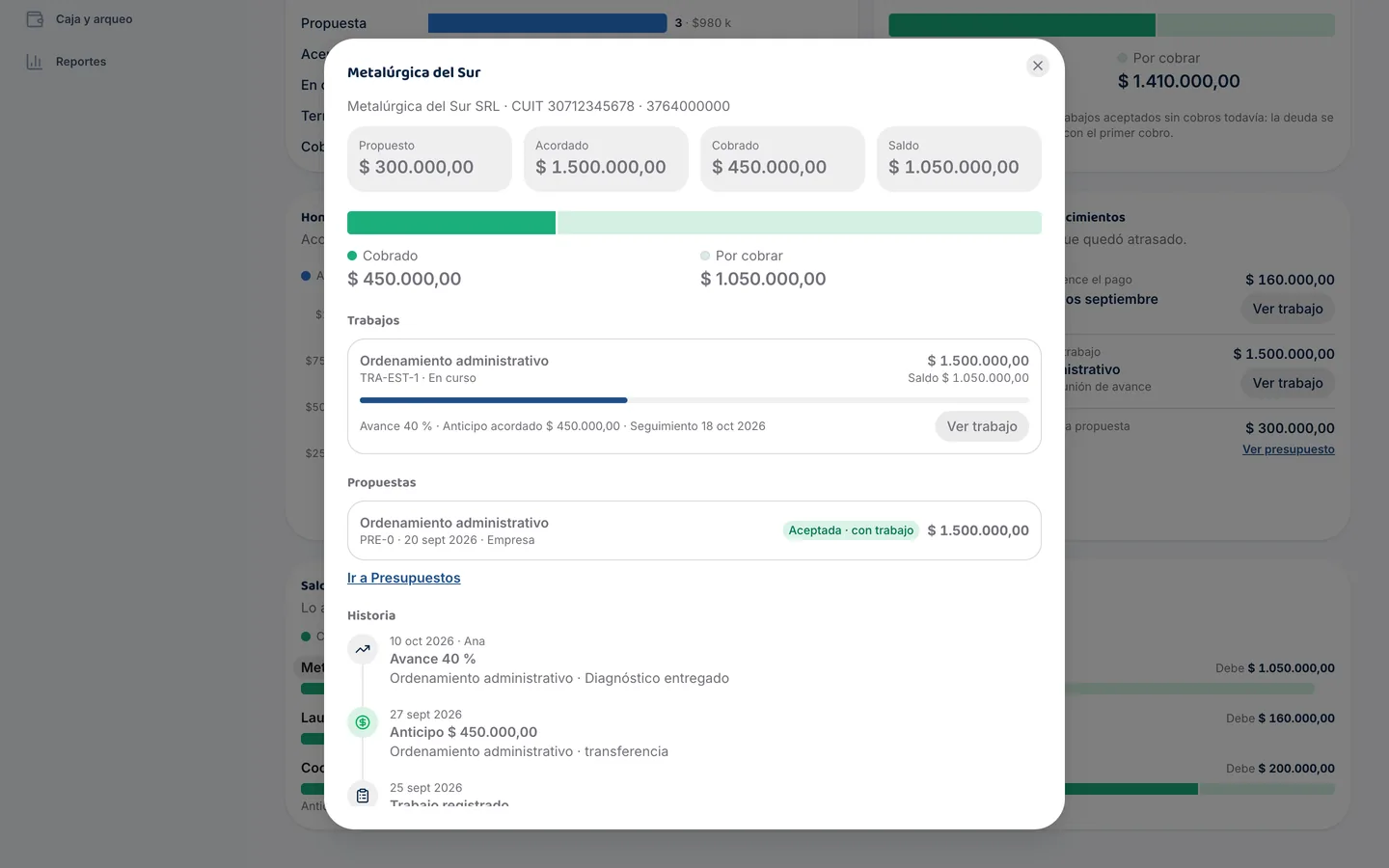Click the clipboard icon for 25 sept 2026

363,796
